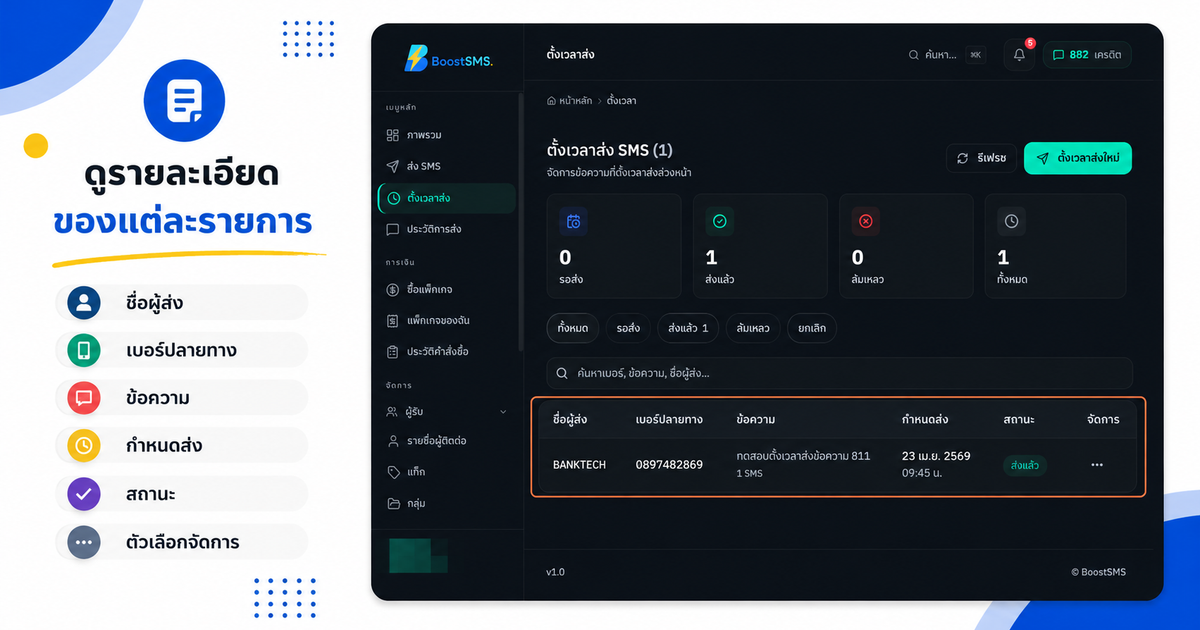Click the ชื่อผู้ส่ง column header

pos(570,420)
